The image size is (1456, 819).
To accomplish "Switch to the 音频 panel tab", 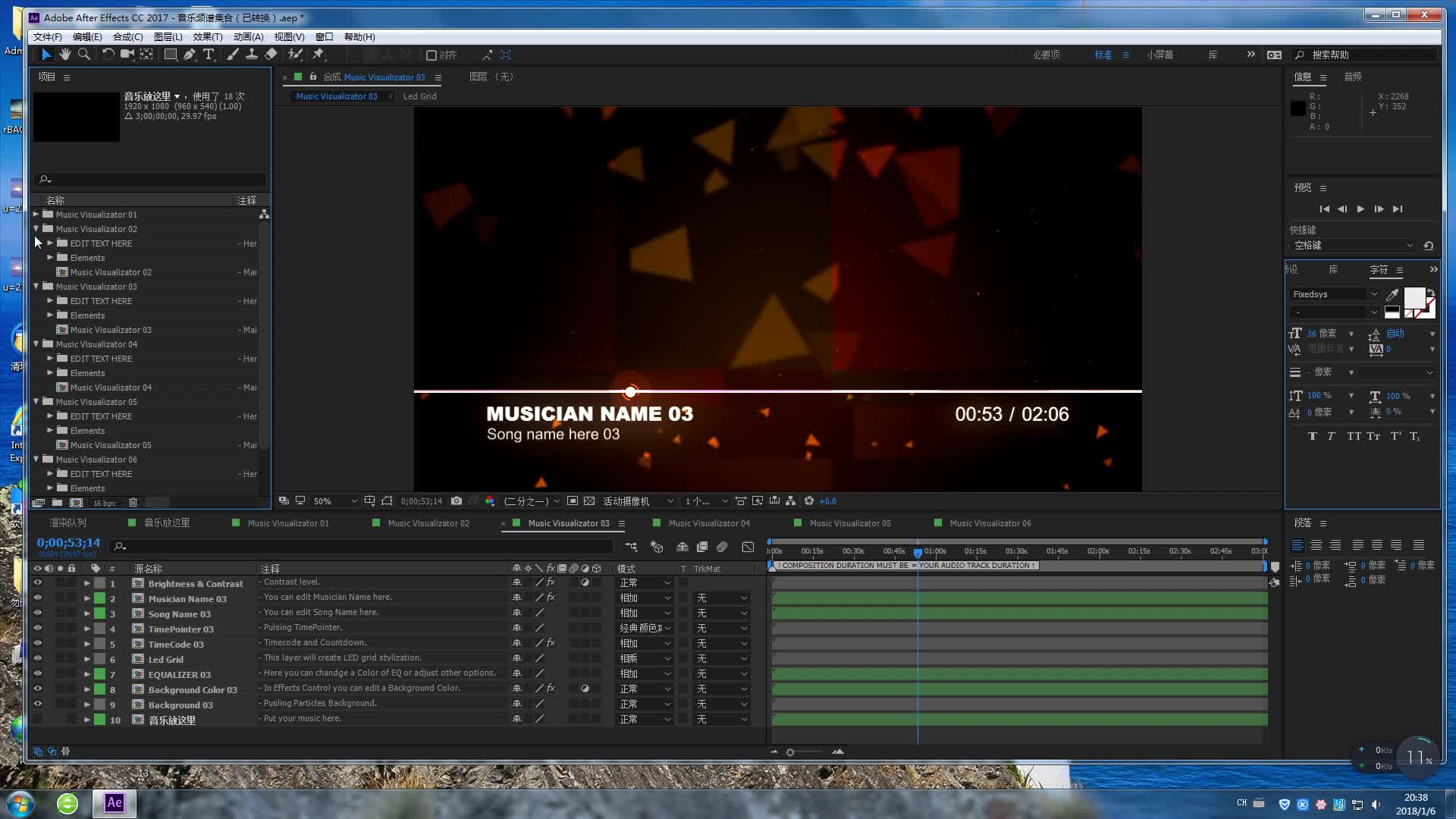I will (x=1353, y=77).
